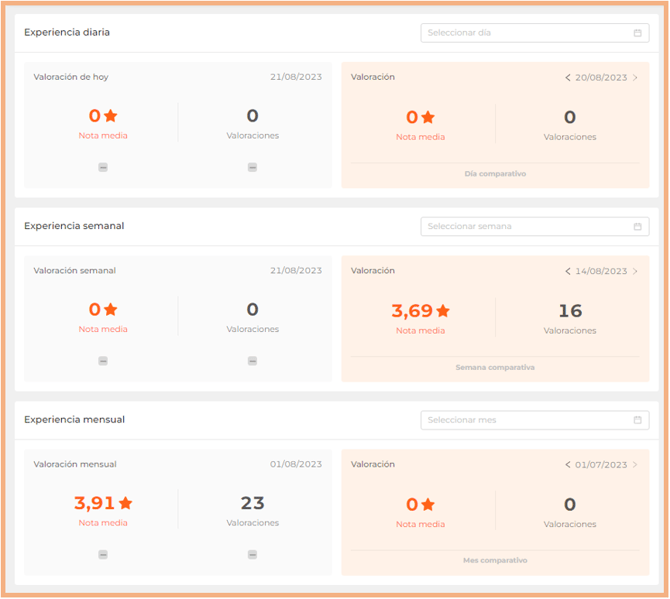
Task: Go to previous day before 20/08/2023
Action: tap(568, 77)
